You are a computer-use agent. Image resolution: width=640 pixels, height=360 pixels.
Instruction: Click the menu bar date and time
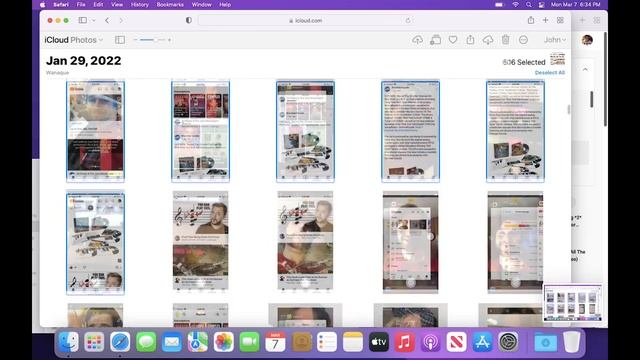(576, 4)
